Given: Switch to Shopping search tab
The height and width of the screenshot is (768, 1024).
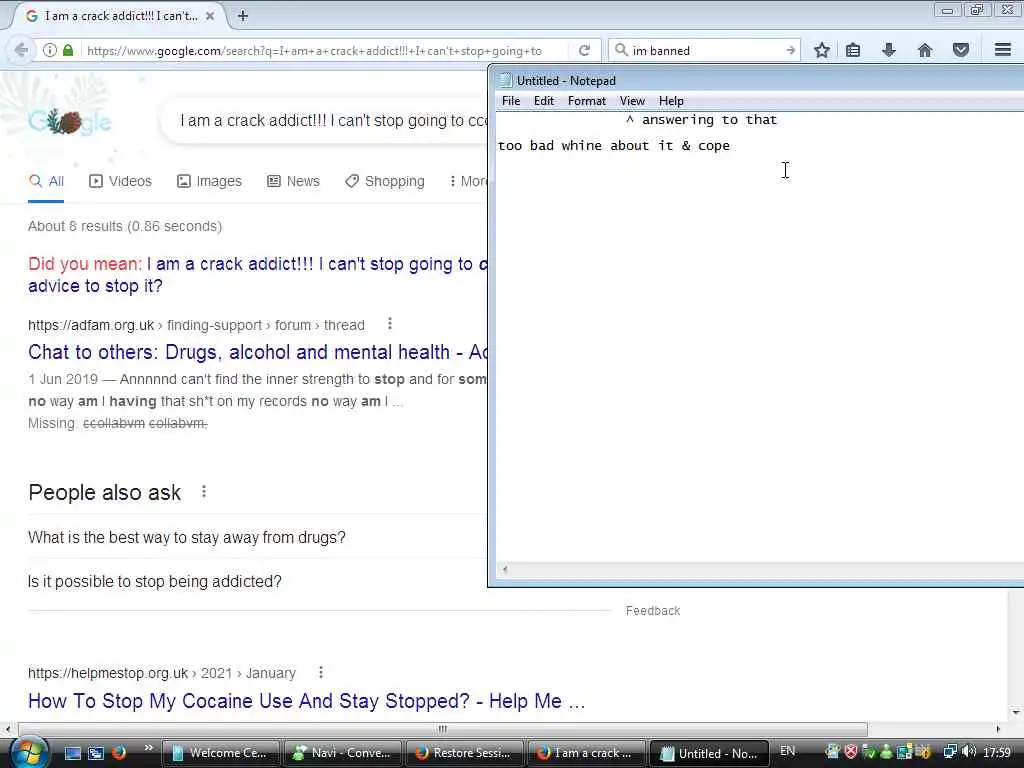Looking at the screenshot, I should point(385,181).
